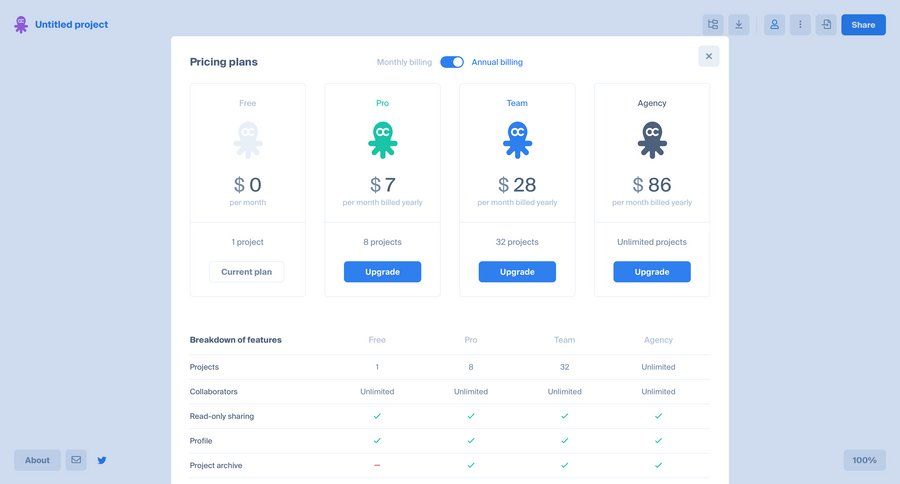900x484 pixels.
Task: Click the Free plan octopus icon
Action: coord(248,140)
